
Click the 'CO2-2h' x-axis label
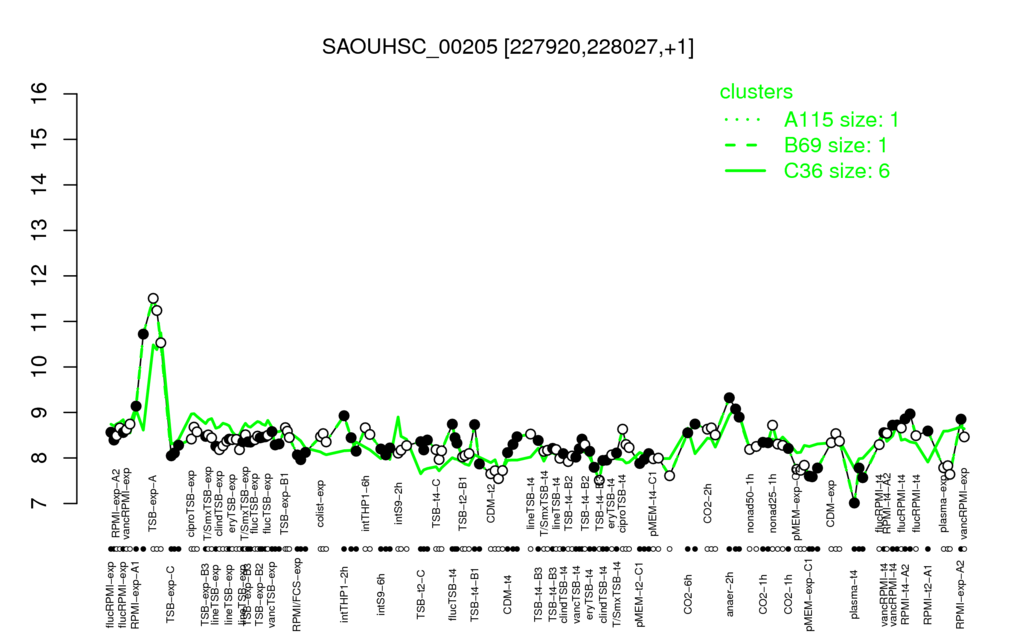(x=707, y=504)
